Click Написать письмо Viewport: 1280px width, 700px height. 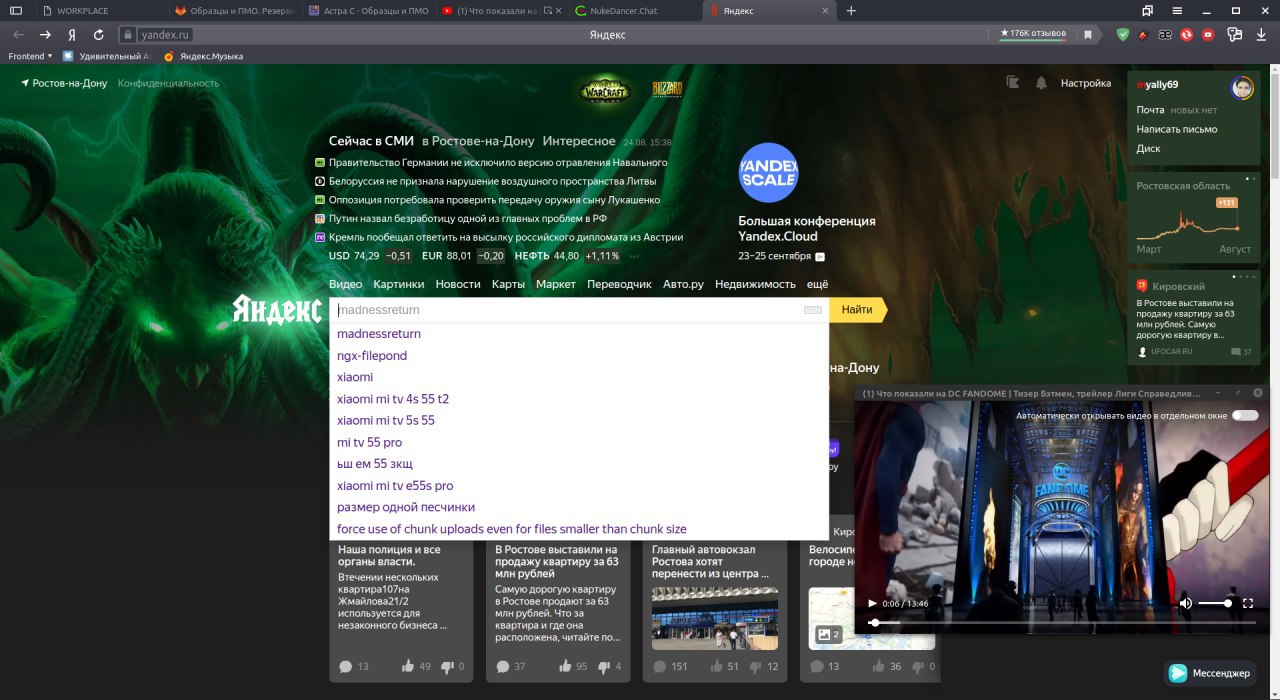point(1177,129)
